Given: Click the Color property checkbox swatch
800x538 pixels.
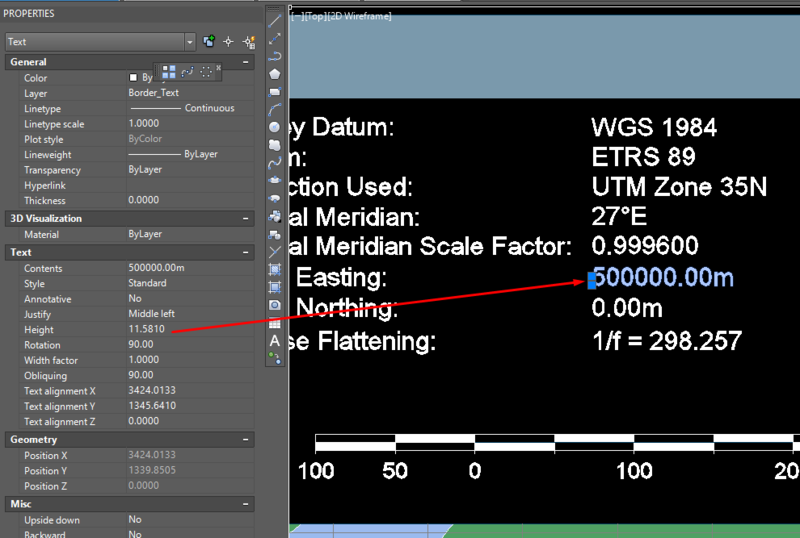Looking at the screenshot, I should point(134,78).
